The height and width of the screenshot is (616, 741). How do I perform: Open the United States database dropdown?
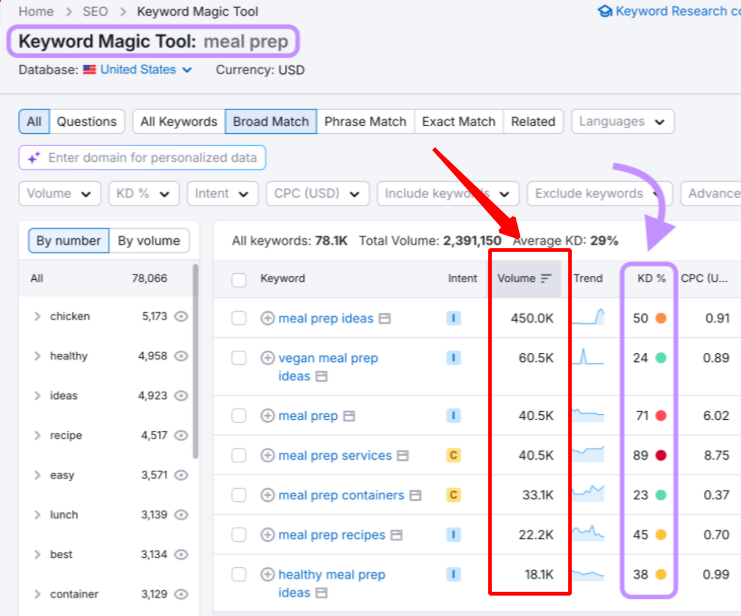click(x=146, y=69)
